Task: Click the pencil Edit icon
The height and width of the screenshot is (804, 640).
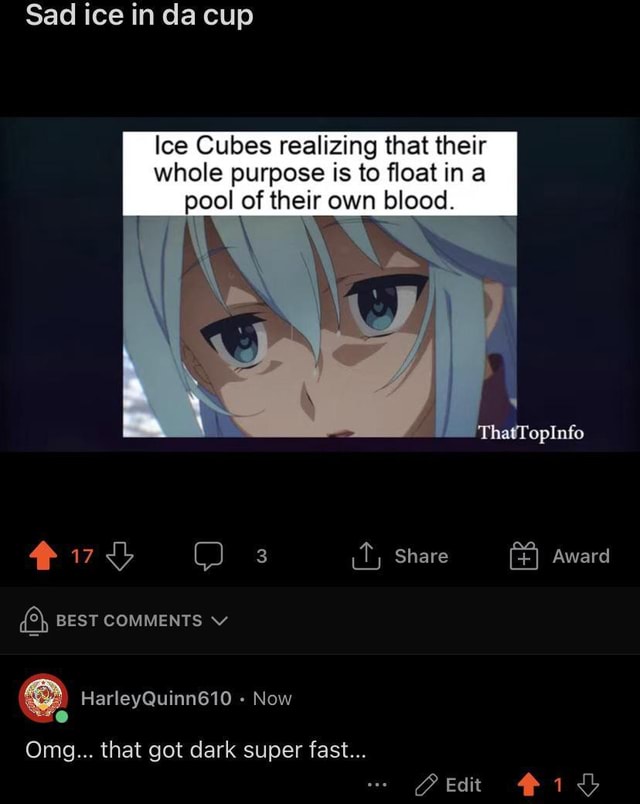Action: [426, 785]
